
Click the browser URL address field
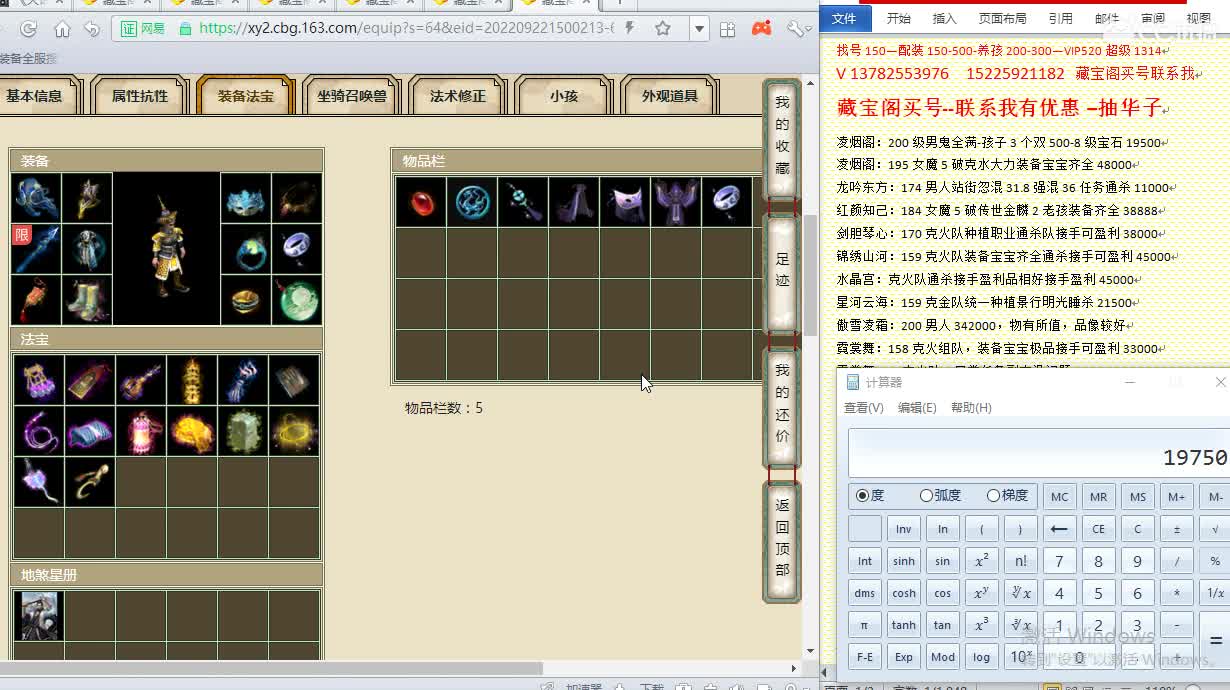coord(408,29)
